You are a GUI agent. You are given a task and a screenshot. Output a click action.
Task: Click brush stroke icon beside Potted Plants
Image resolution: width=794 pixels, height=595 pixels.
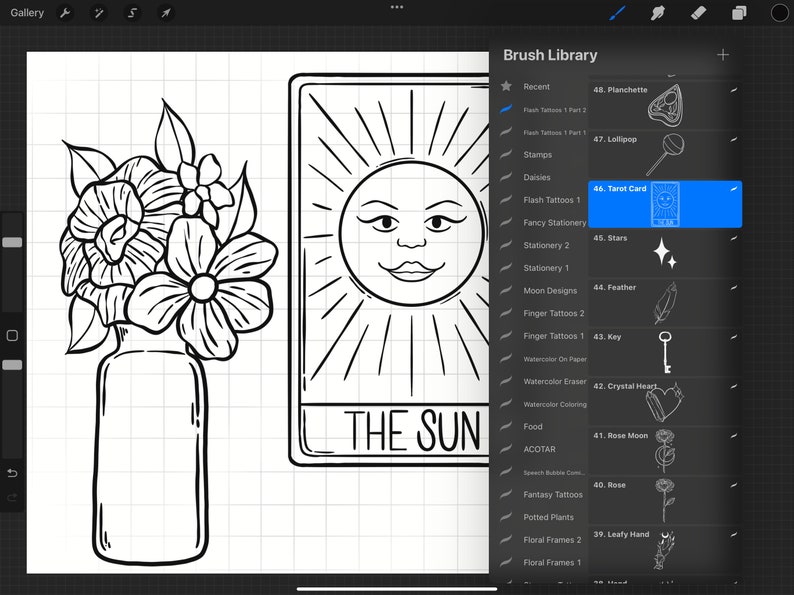[506, 517]
